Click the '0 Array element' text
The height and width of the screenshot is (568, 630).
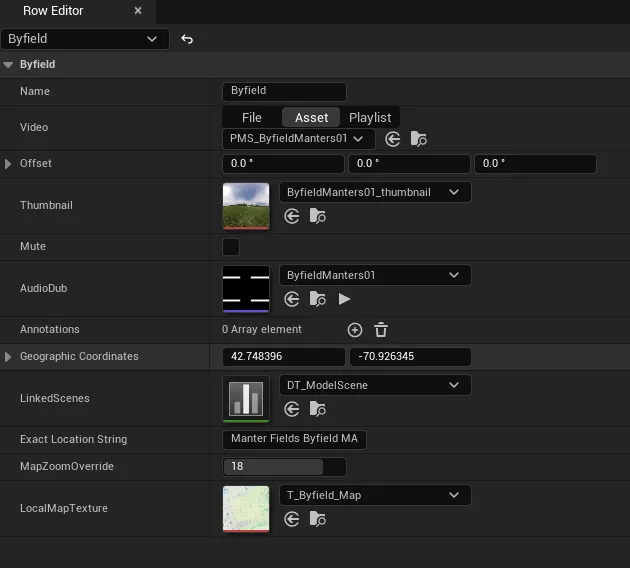pyautogui.click(x=262, y=329)
